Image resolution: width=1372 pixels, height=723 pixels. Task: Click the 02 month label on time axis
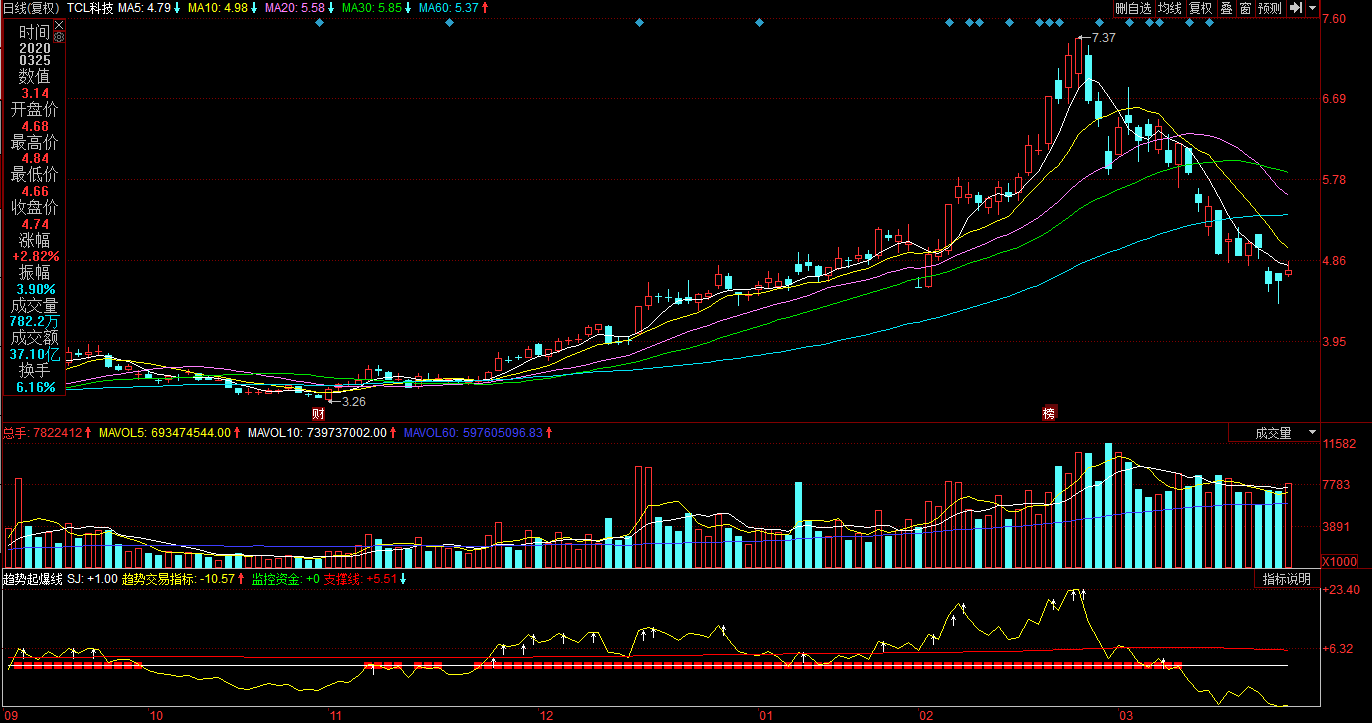(926, 716)
